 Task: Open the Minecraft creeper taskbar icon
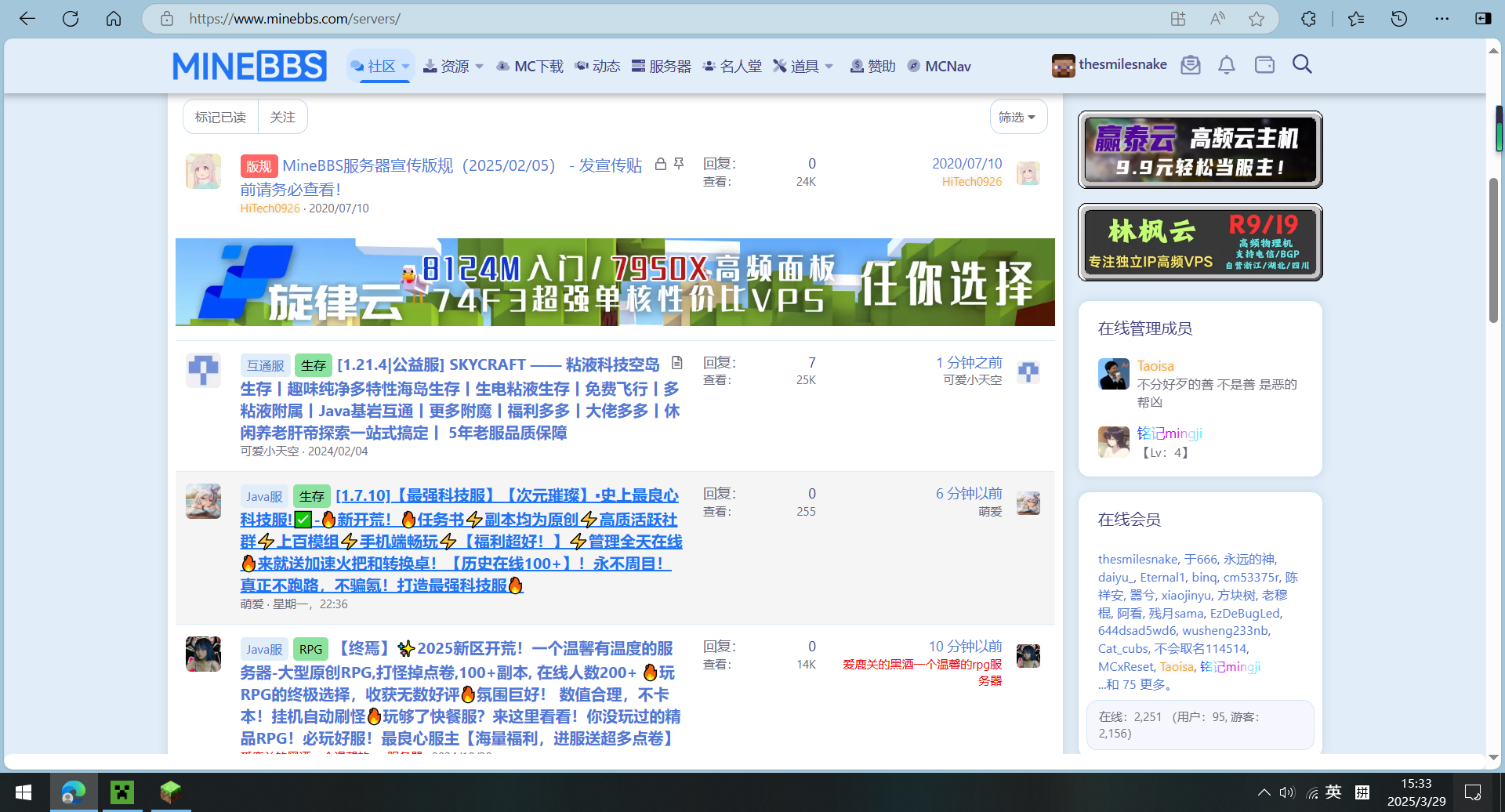122,792
